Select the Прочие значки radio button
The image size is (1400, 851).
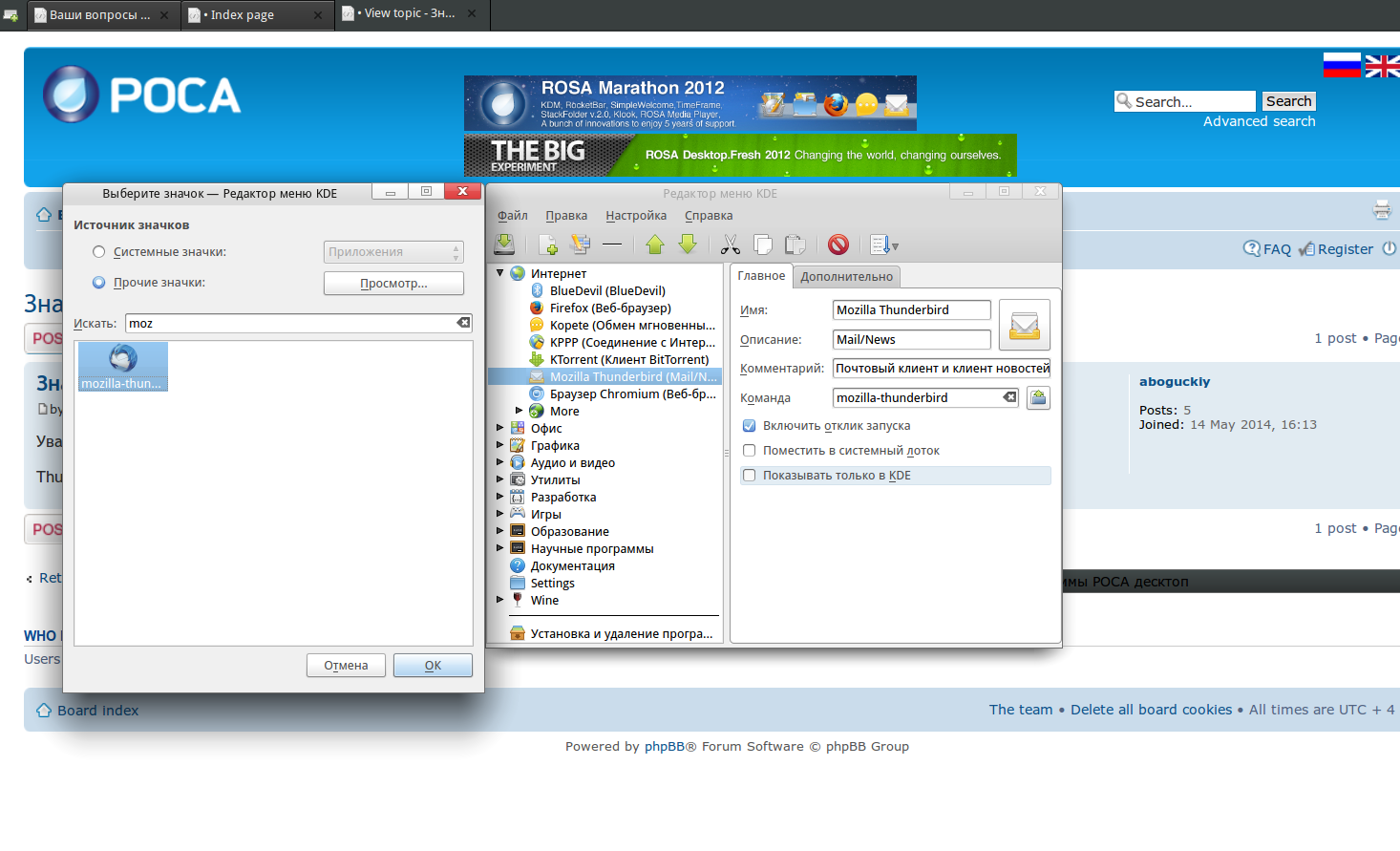(98, 283)
